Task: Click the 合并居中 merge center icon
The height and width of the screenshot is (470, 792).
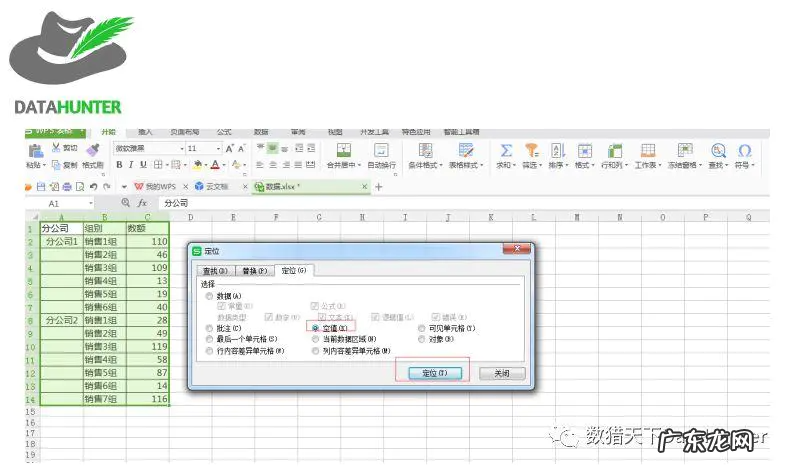Action: (343, 150)
